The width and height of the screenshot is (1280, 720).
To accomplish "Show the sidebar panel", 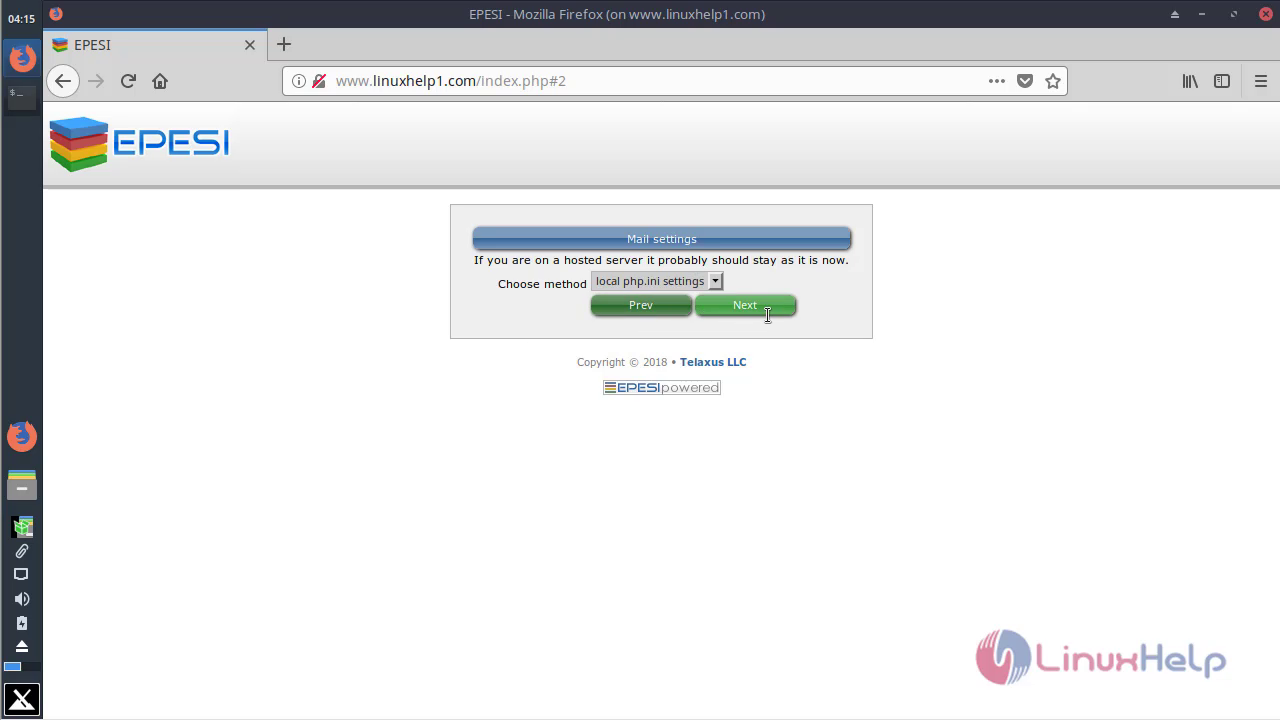I will (x=1222, y=81).
